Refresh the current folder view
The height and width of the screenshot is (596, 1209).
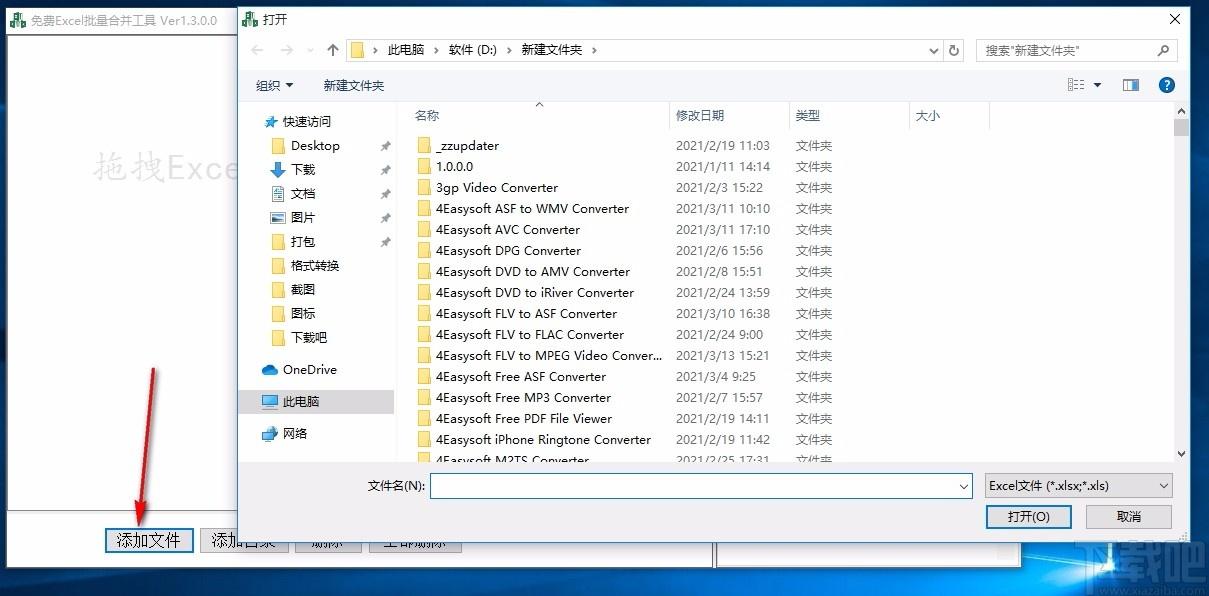point(954,50)
